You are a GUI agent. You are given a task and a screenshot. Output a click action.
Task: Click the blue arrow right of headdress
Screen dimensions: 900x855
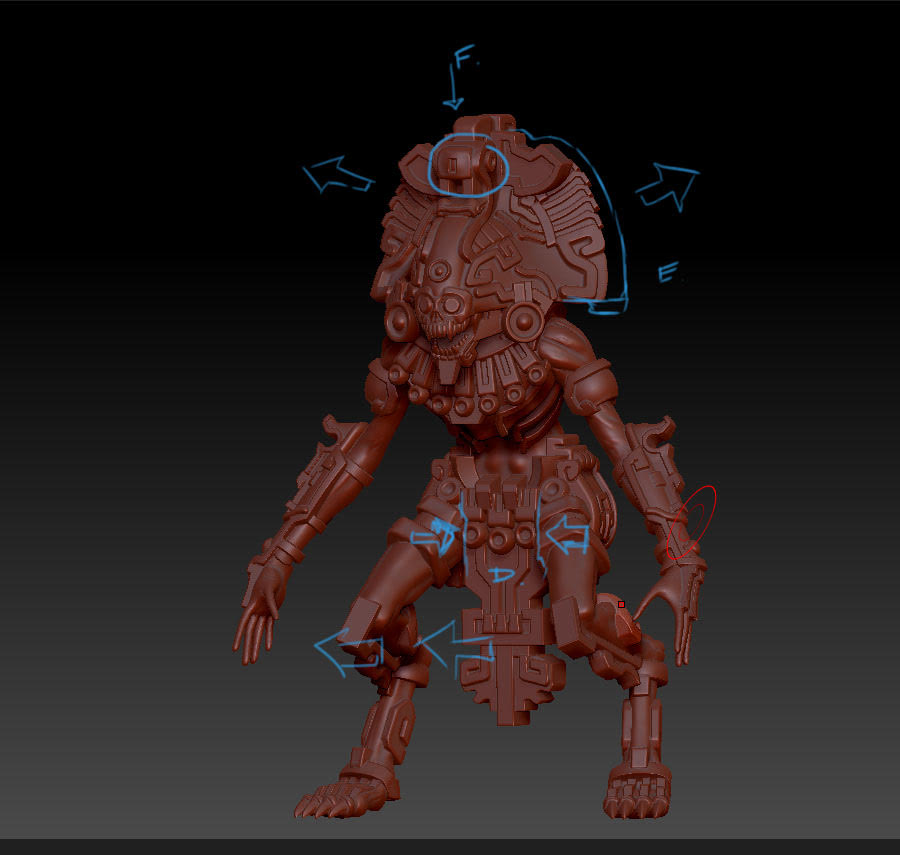tap(668, 185)
